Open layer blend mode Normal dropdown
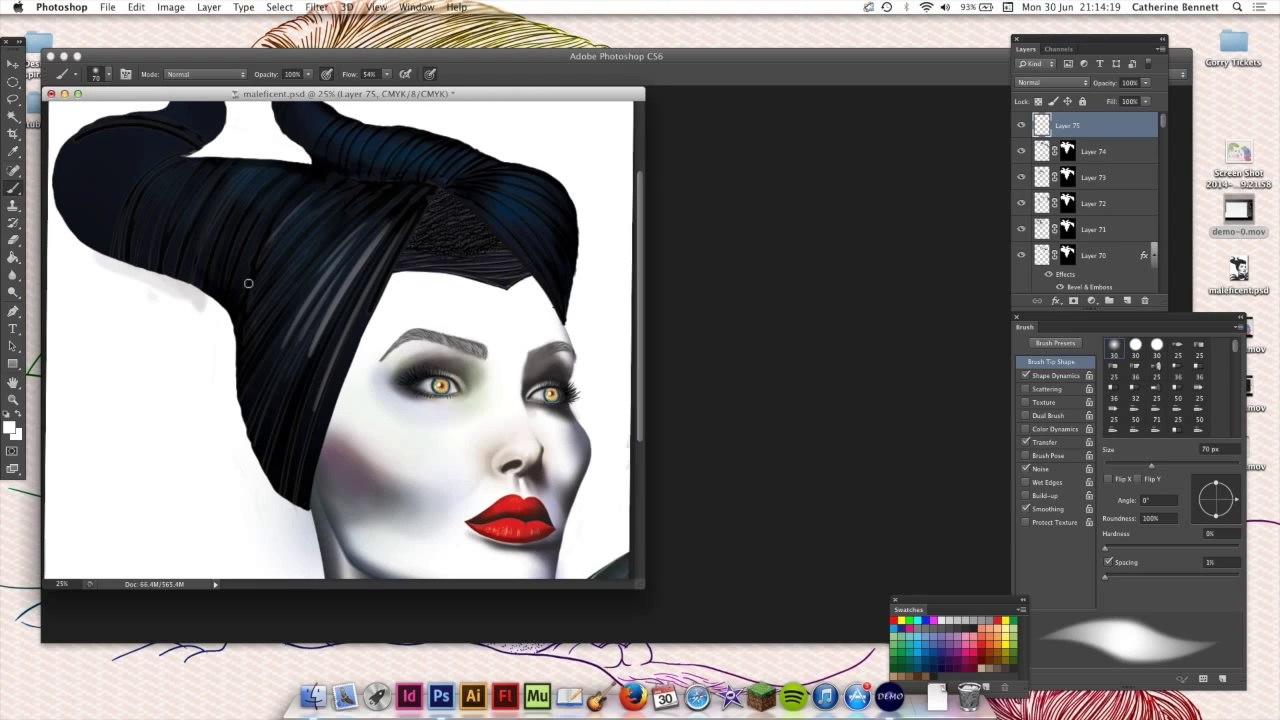Viewport: 1280px width, 720px height. (1052, 83)
